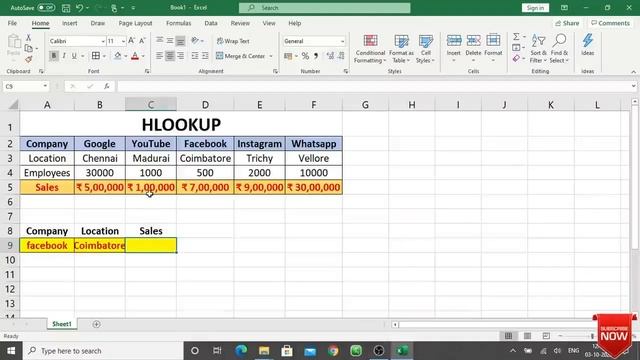
Task: Click the Name Box showing C9
Action: pyautogui.click(x=26, y=86)
